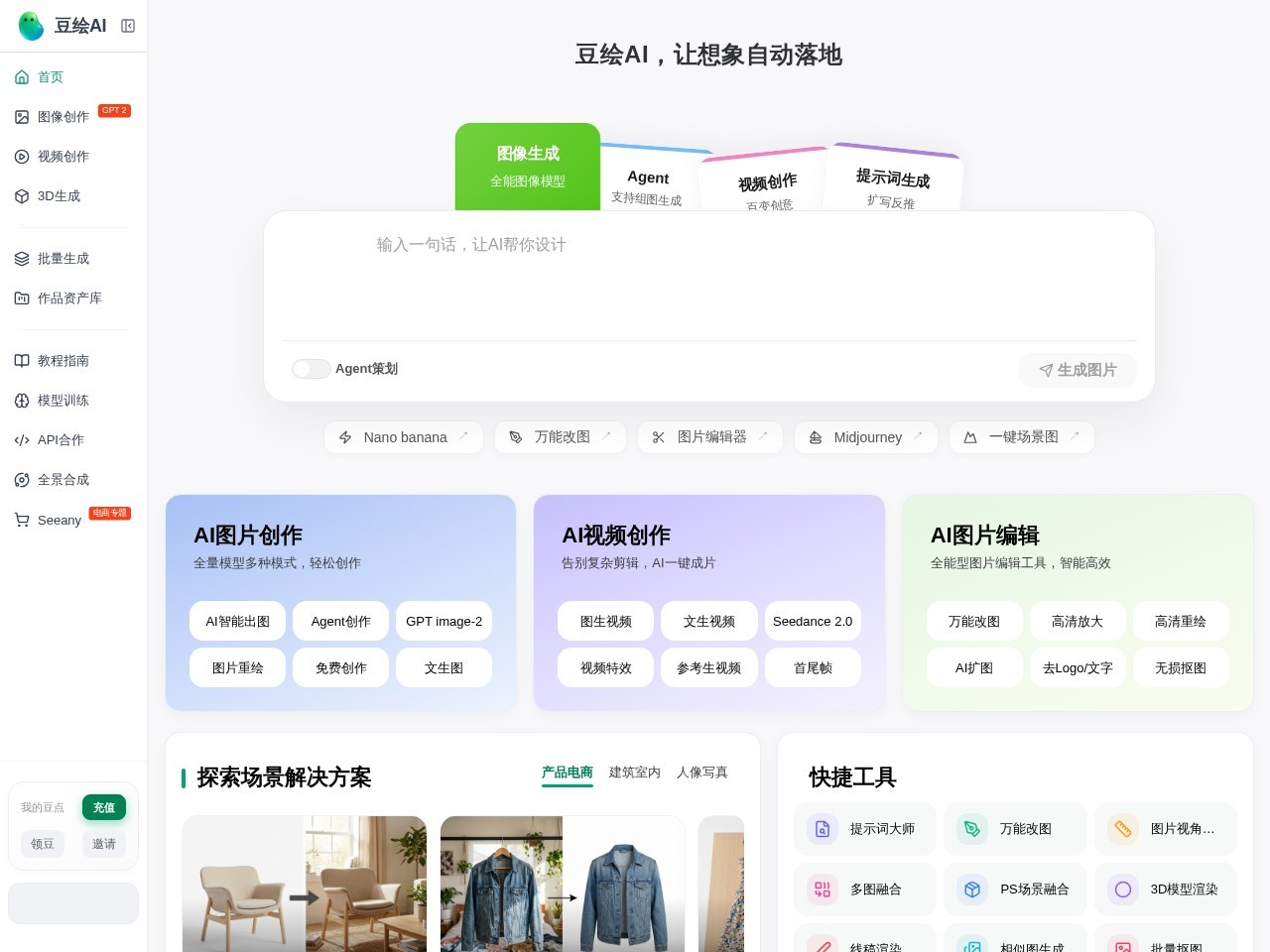Click the 全景合成 panorama icon
Image resolution: width=1270 pixels, height=952 pixels.
point(22,480)
